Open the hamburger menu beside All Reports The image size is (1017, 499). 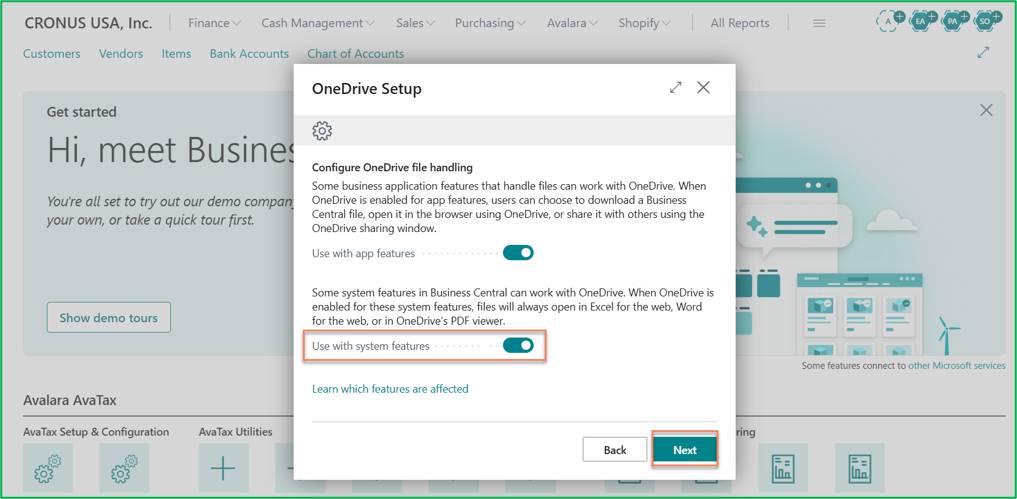point(819,23)
